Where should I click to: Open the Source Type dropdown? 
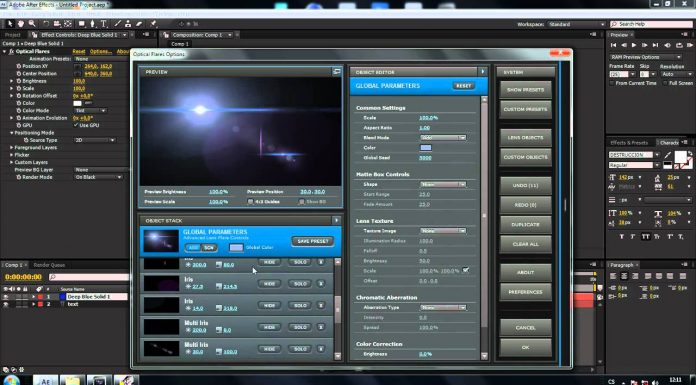pos(95,140)
